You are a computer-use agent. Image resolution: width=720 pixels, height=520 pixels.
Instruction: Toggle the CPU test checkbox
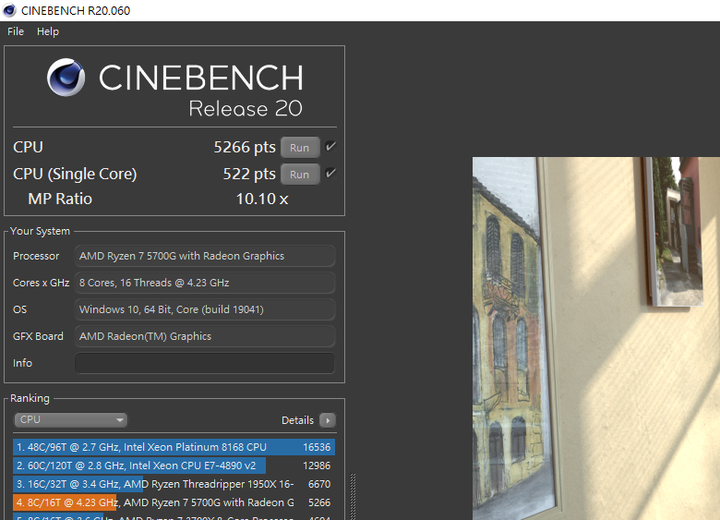[x=330, y=147]
